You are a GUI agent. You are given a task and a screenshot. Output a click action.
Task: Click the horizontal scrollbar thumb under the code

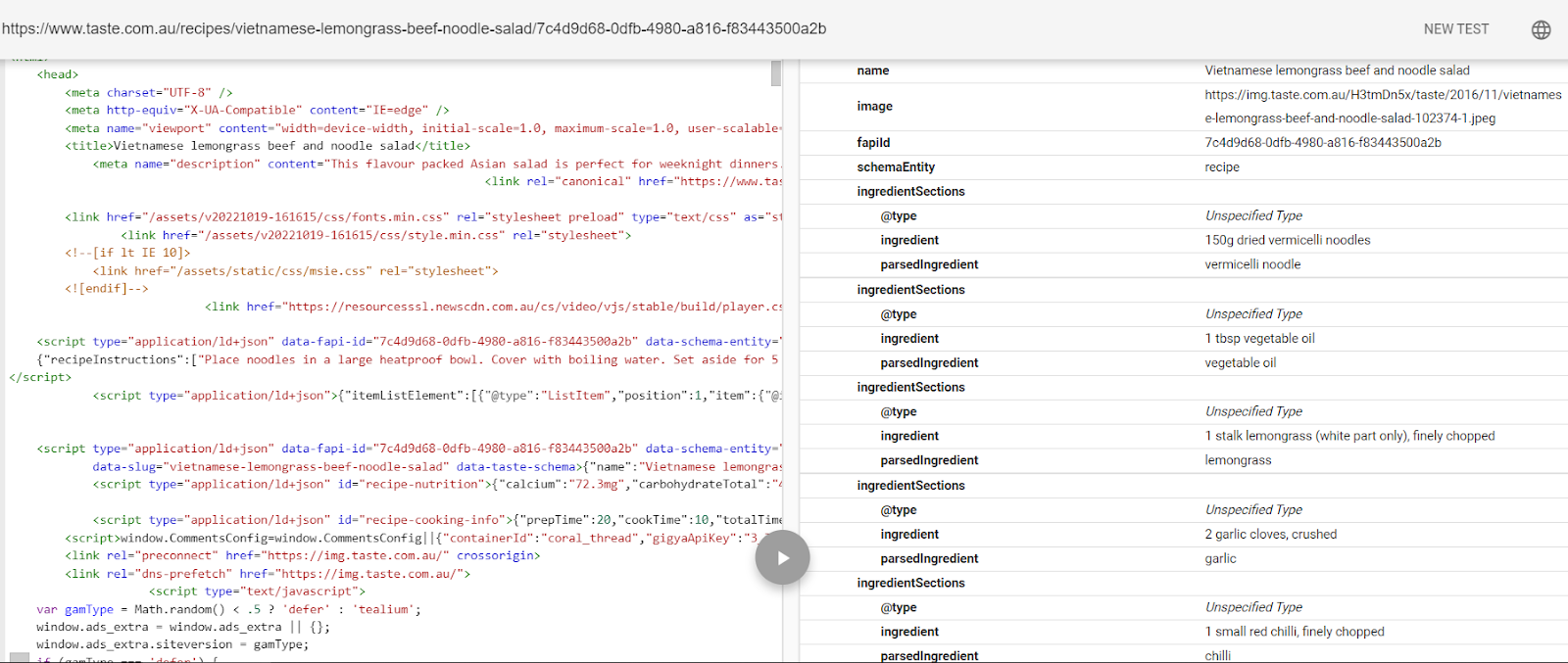pyautogui.click(x=19, y=657)
